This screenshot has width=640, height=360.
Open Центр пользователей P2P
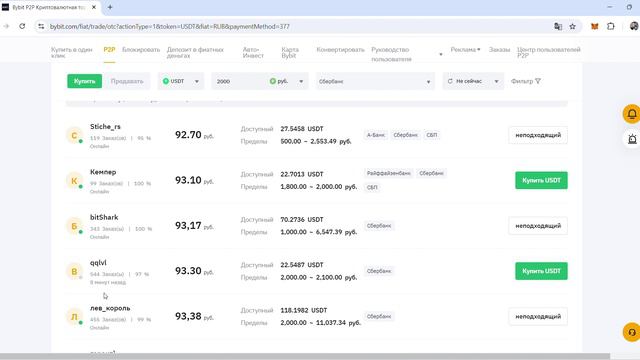[x=549, y=52]
